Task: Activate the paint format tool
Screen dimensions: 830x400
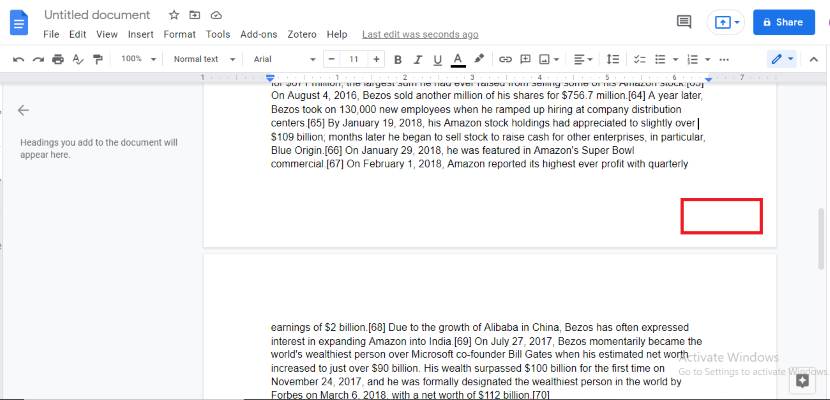Action: click(x=97, y=59)
